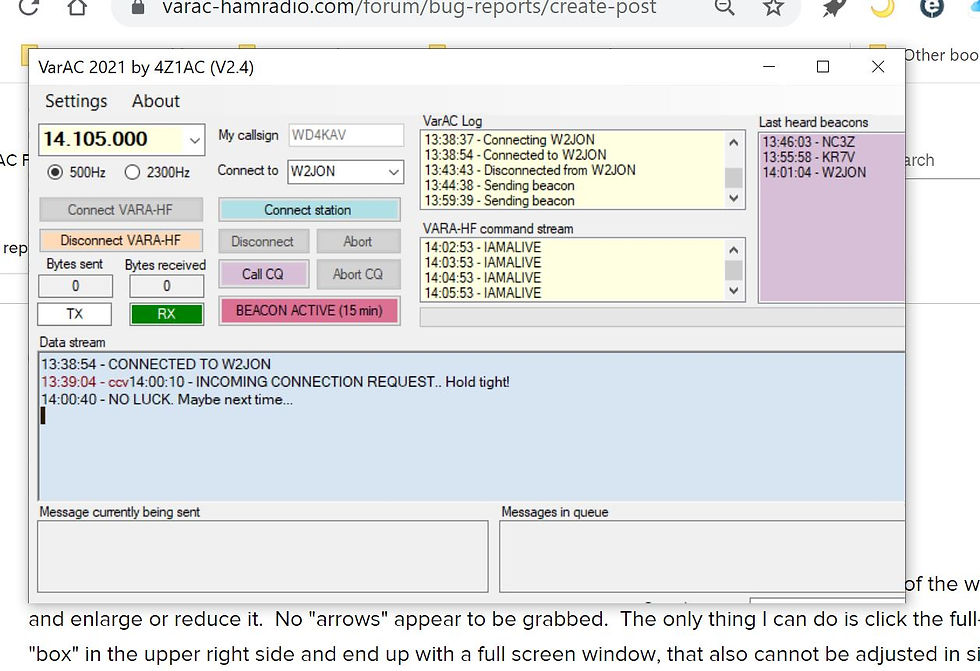Open the About menu in VarAC

click(156, 101)
